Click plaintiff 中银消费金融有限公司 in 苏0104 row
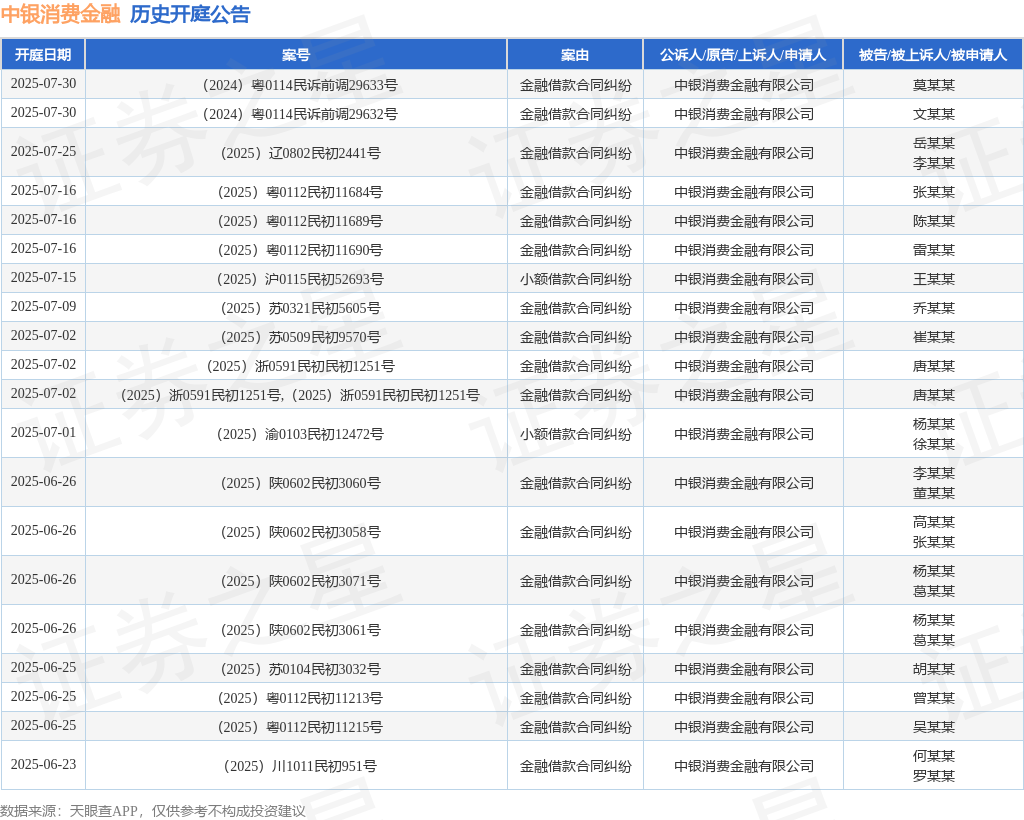Image resolution: width=1024 pixels, height=820 pixels. click(x=744, y=669)
